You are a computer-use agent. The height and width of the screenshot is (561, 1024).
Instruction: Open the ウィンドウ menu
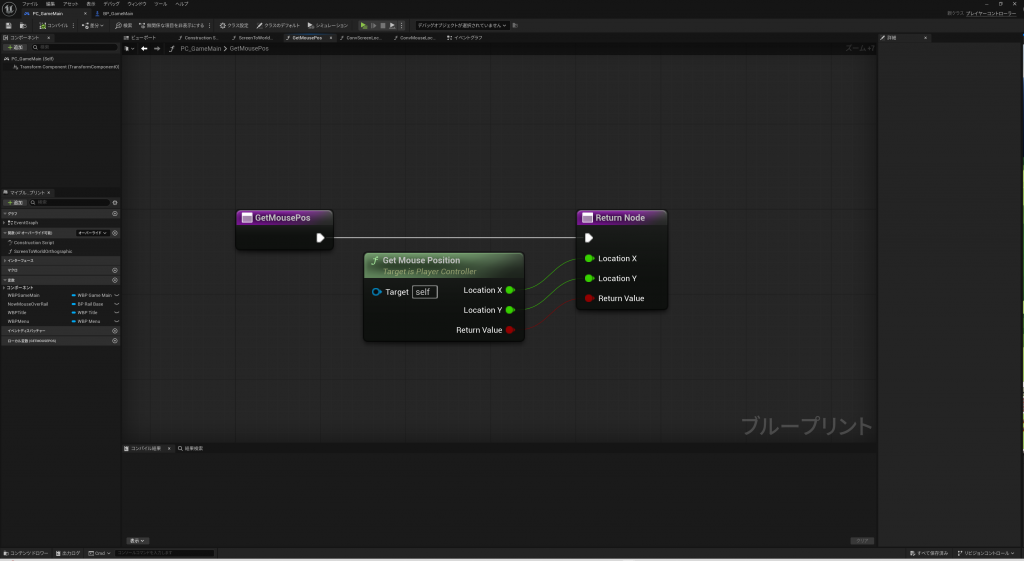coord(136,4)
